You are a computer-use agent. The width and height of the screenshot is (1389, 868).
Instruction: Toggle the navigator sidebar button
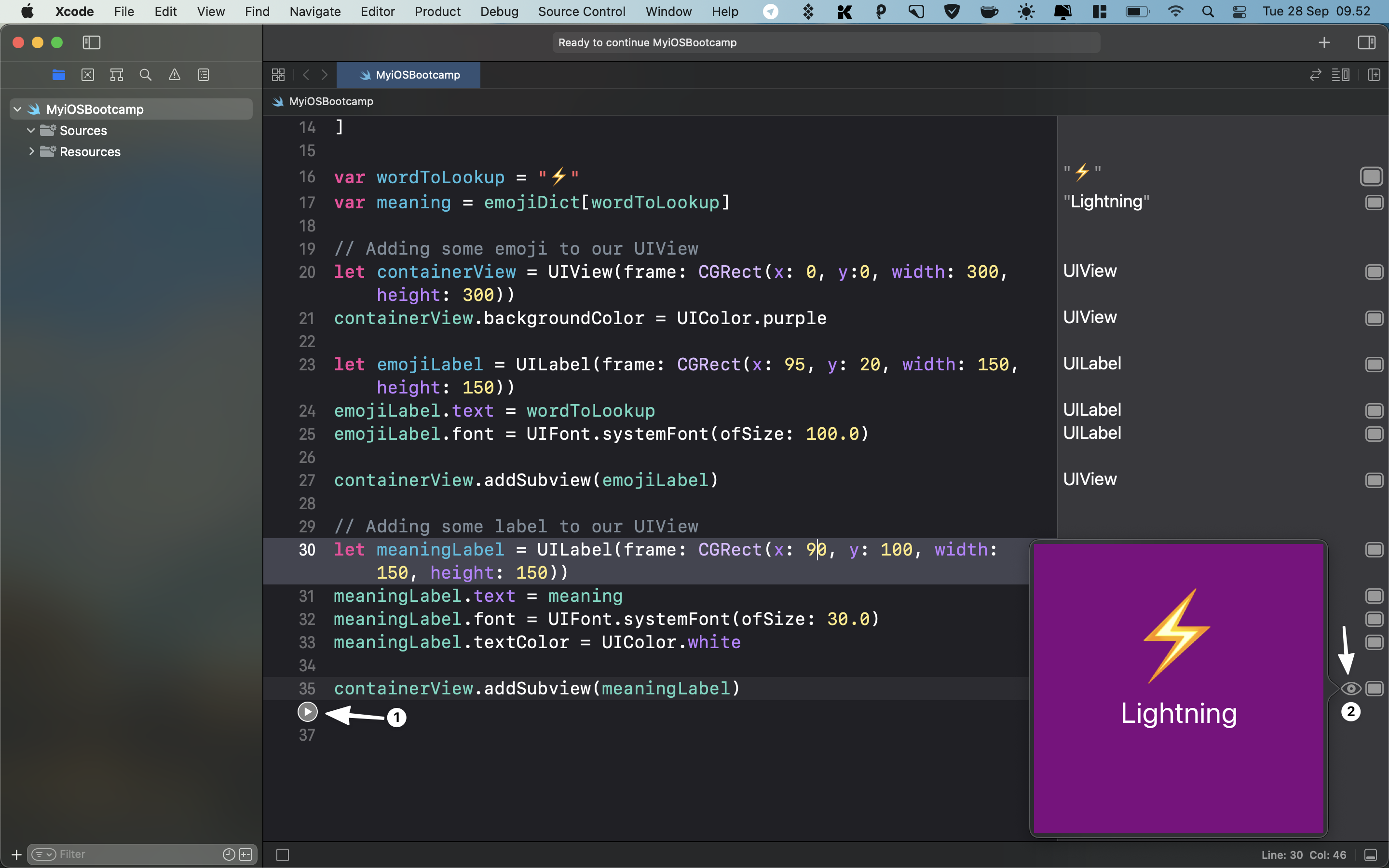click(x=92, y=42)
